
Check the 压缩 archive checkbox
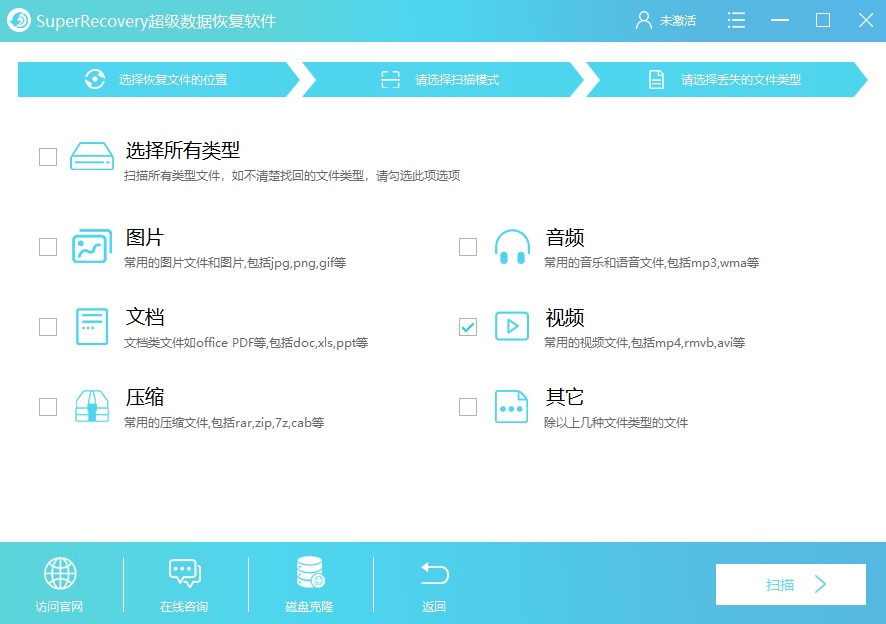[47, 405]
